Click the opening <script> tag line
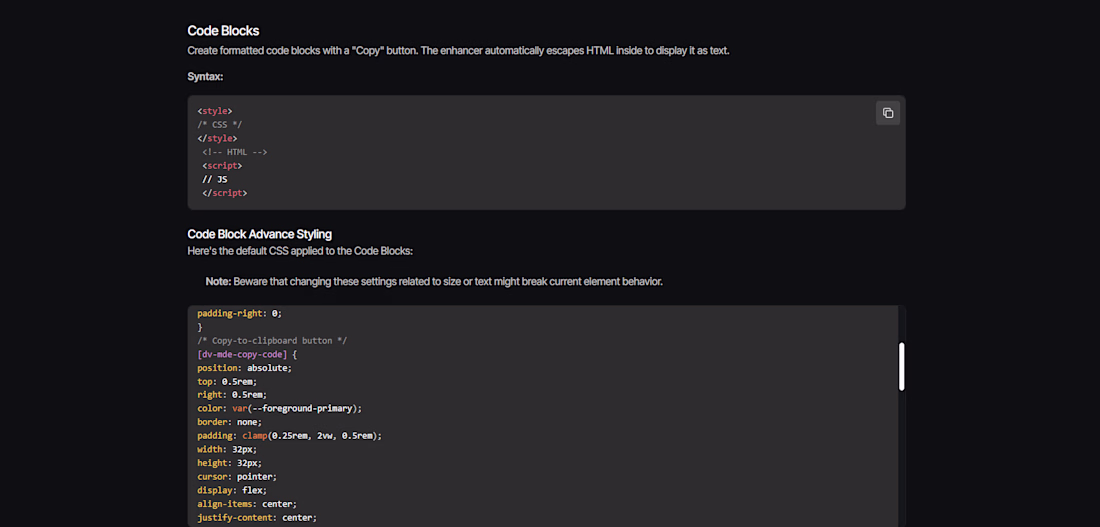 pyautogui.click(x=222, y=166)
